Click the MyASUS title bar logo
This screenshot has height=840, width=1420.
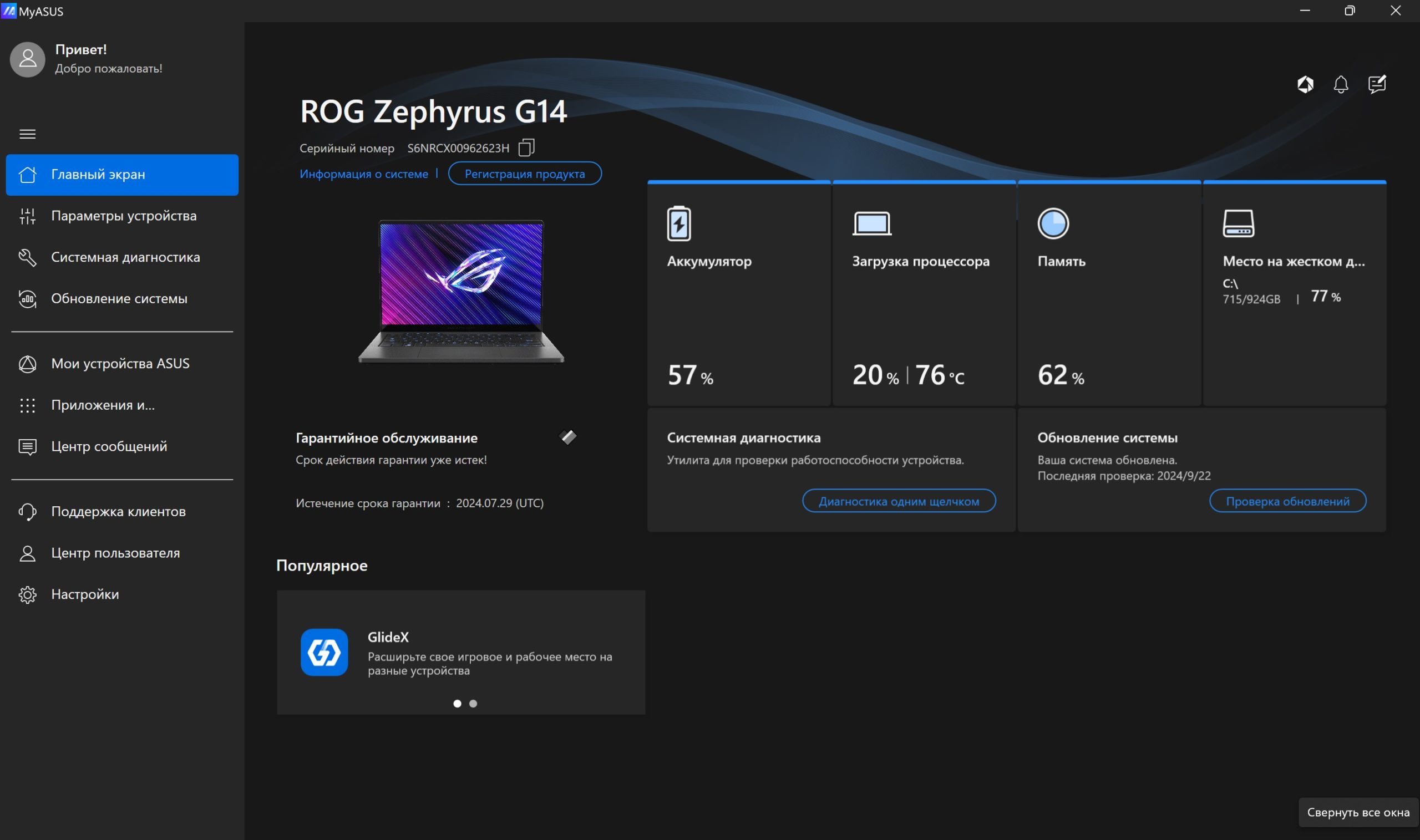coord(8,11)
